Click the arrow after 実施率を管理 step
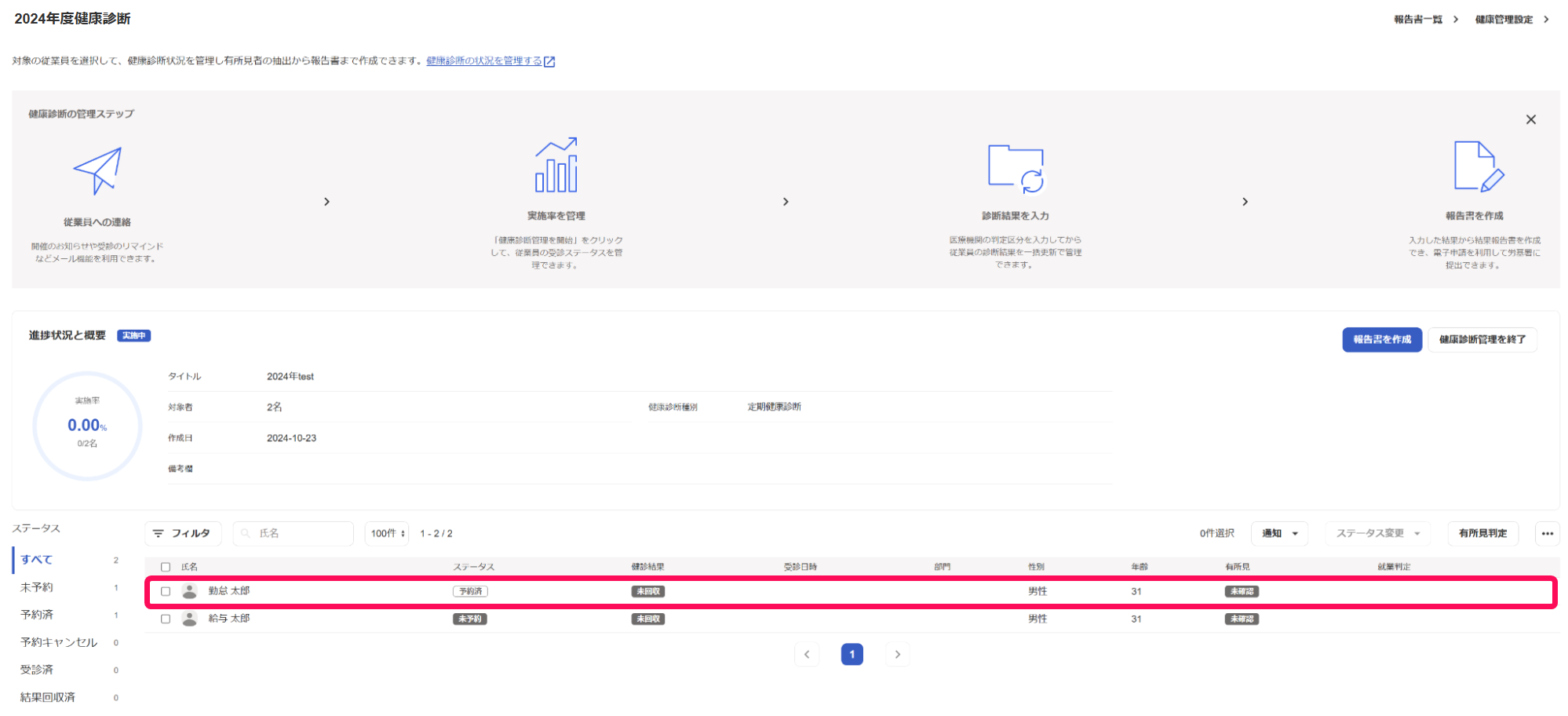 pyautogui.click(x=786, y=202)
